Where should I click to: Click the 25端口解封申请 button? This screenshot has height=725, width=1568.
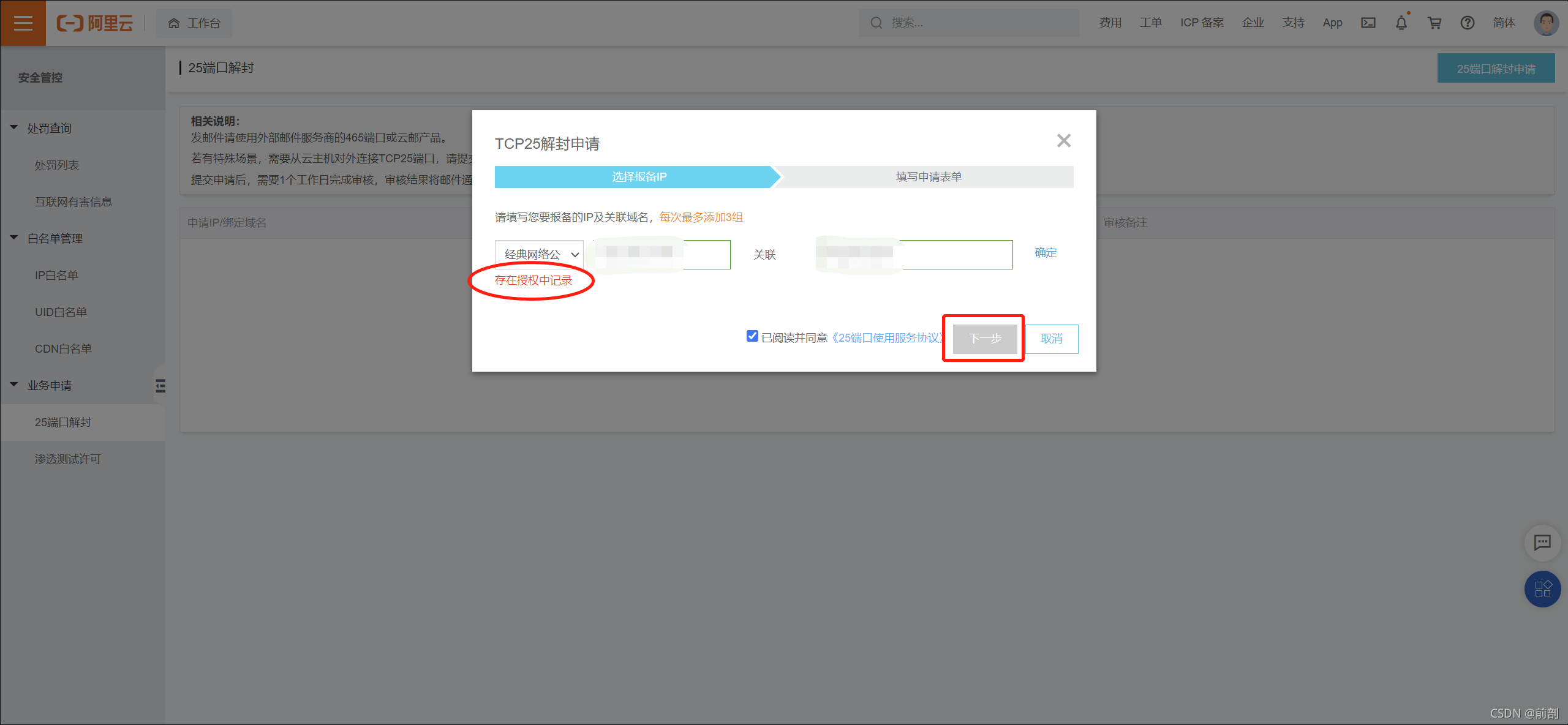pyautogui.click(x=1496, y=69)
